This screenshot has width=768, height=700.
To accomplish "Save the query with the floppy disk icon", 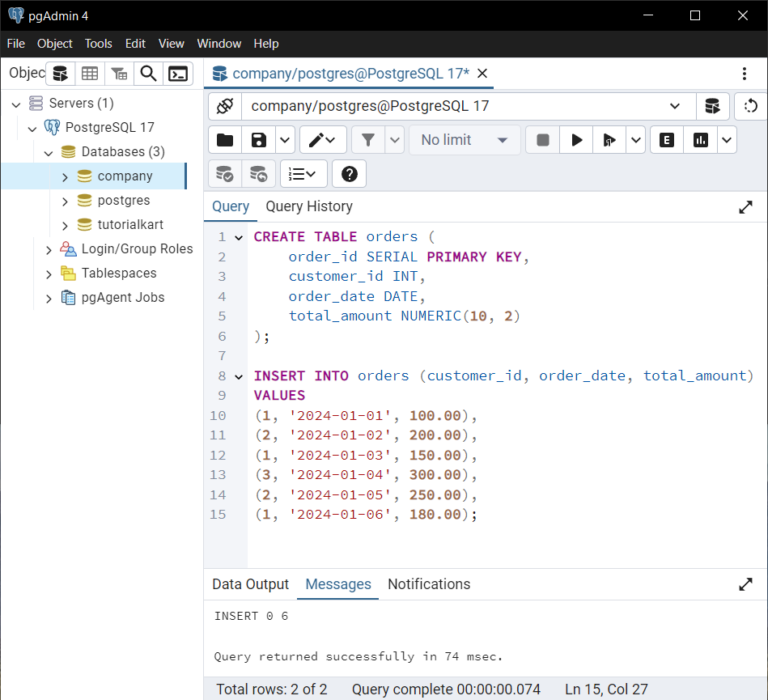I will click(259, 140).
